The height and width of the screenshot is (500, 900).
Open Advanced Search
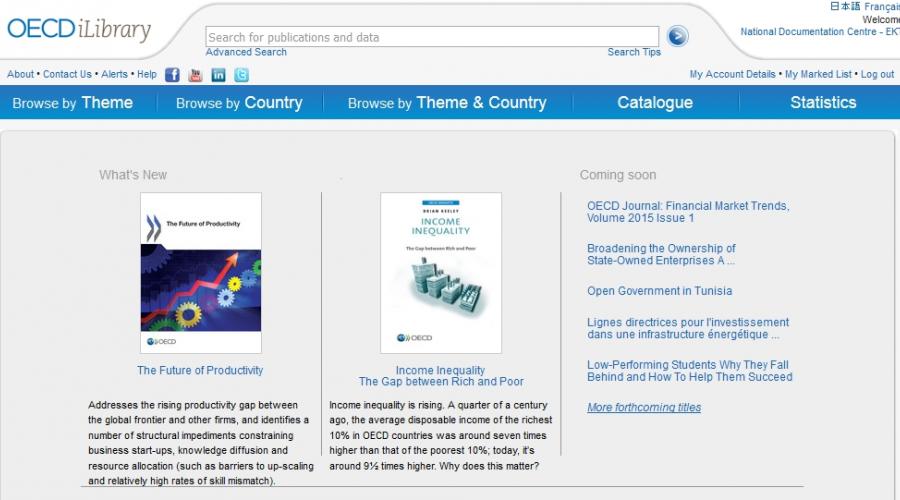click(246, 52)
